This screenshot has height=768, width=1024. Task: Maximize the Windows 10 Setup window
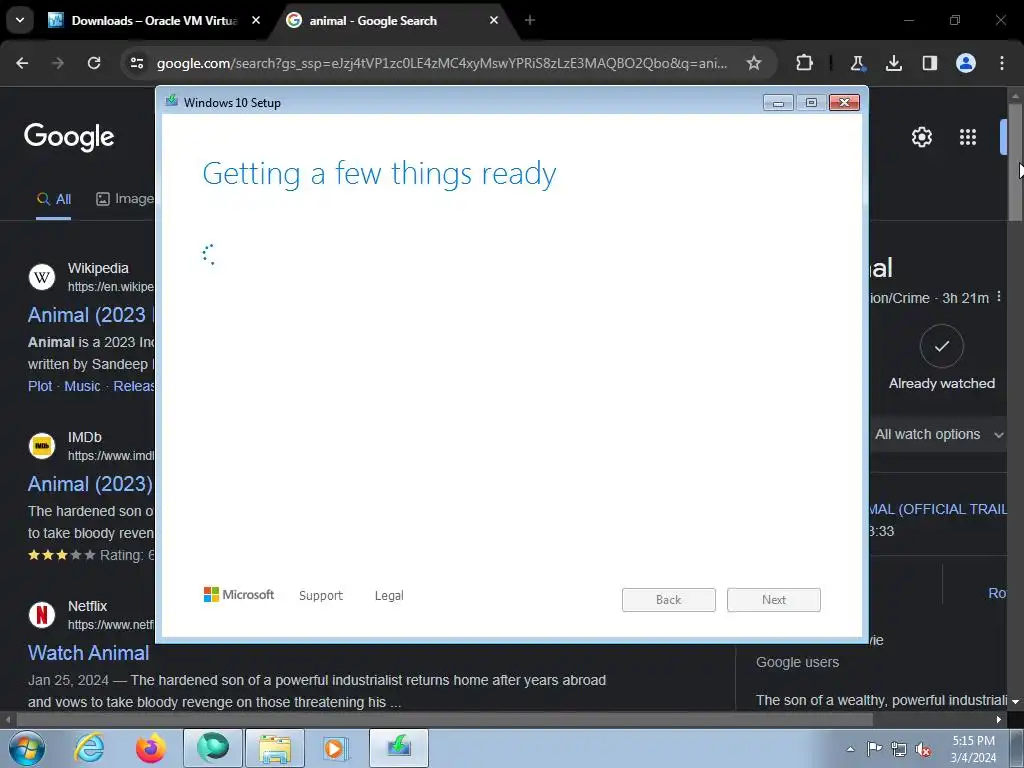[x=811, y=103]
